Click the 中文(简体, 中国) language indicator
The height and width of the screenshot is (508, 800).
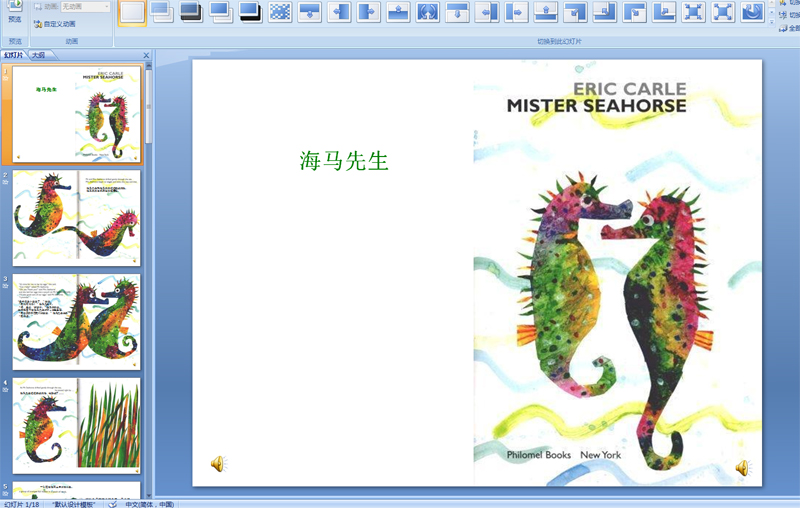point(149,504)
